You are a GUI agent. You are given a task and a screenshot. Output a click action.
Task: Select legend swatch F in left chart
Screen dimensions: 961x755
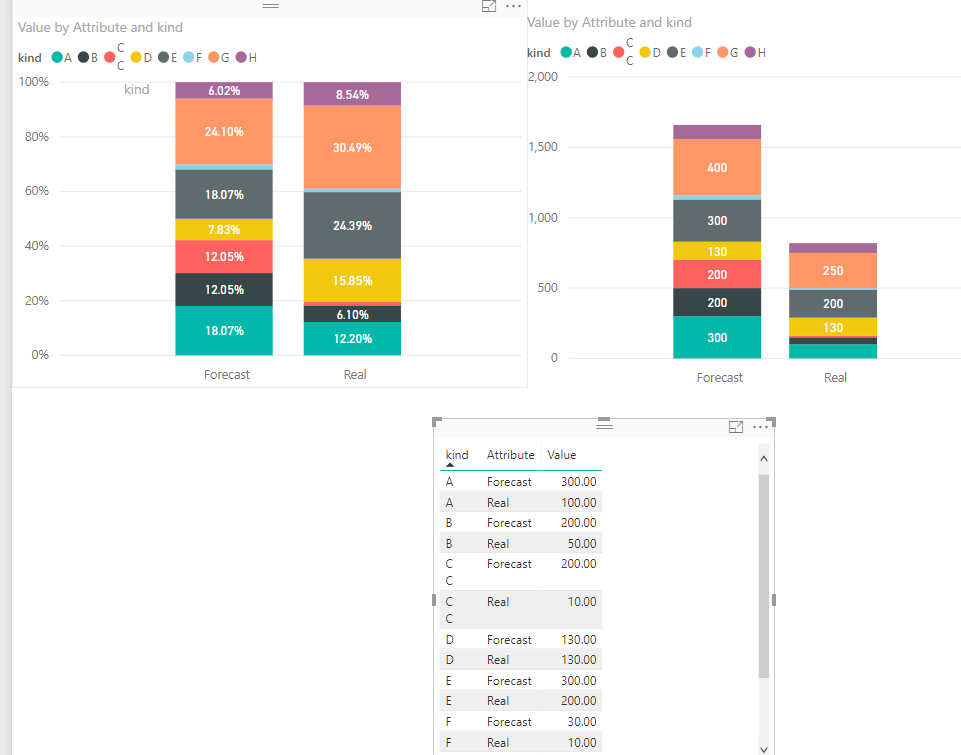click(x=189, y=57)
